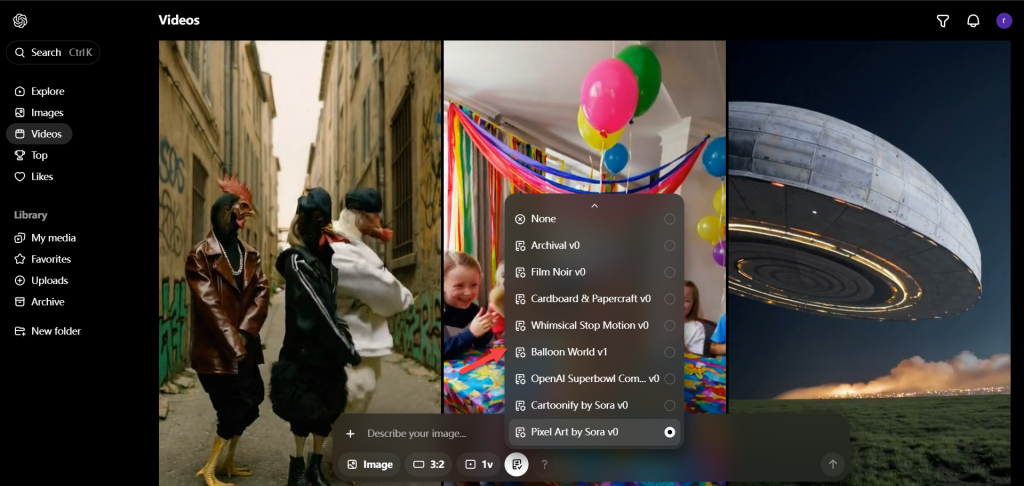1024x486 pixels.
Task: Go to Explore page
Action: click(39, 91)
